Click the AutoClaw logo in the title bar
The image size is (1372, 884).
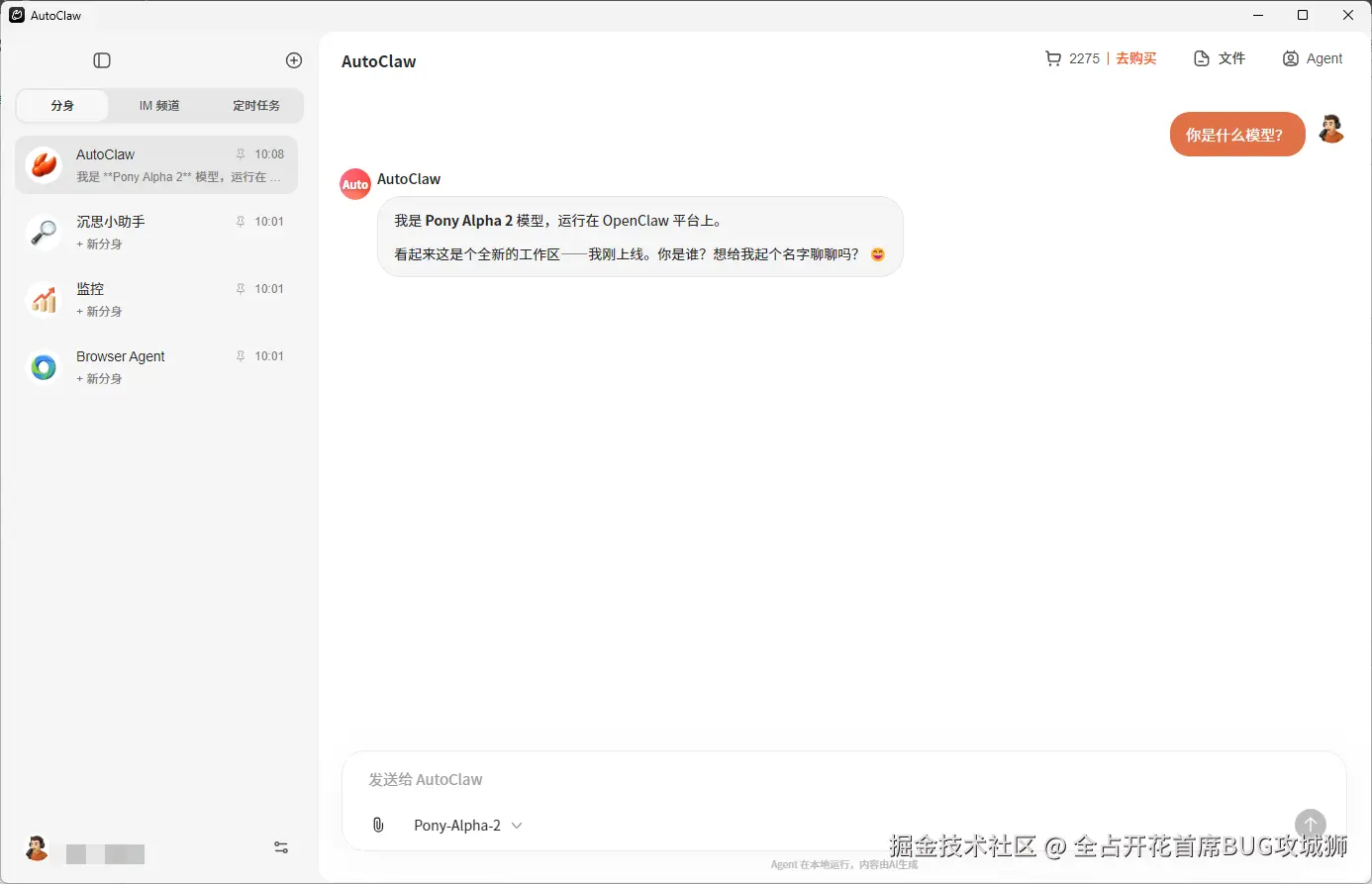14,15
